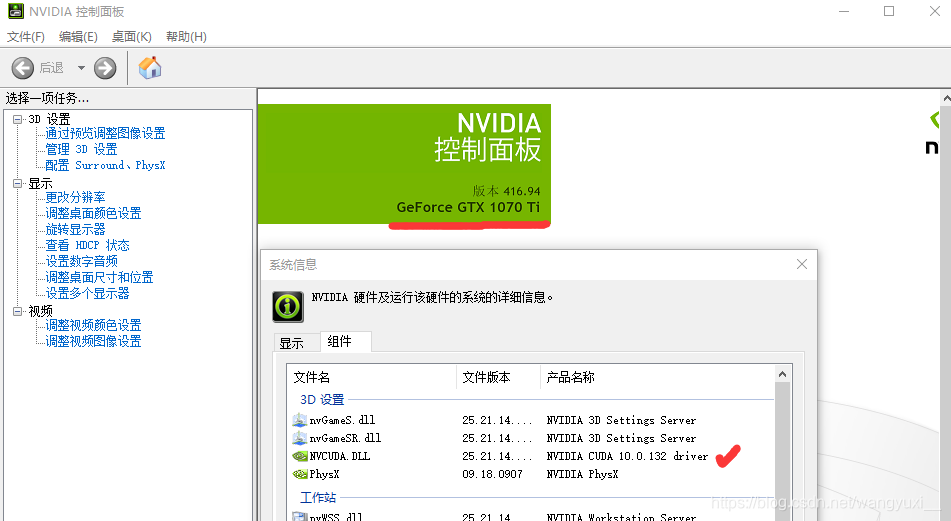Open 查看 HDCP 状态 task

point(87,245)
